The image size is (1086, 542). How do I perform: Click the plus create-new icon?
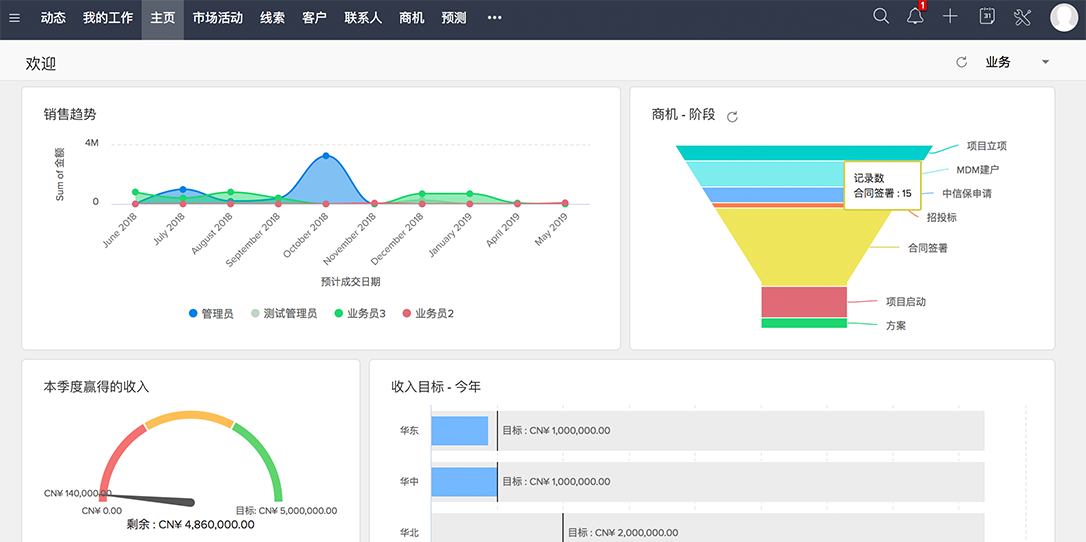pos(950,17)
